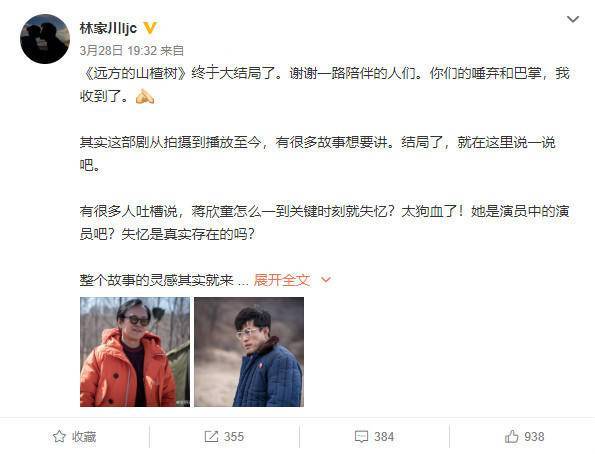Click the gold verified V badge
Viewport: 595px width, 454px height.
(x=150, y=28)
